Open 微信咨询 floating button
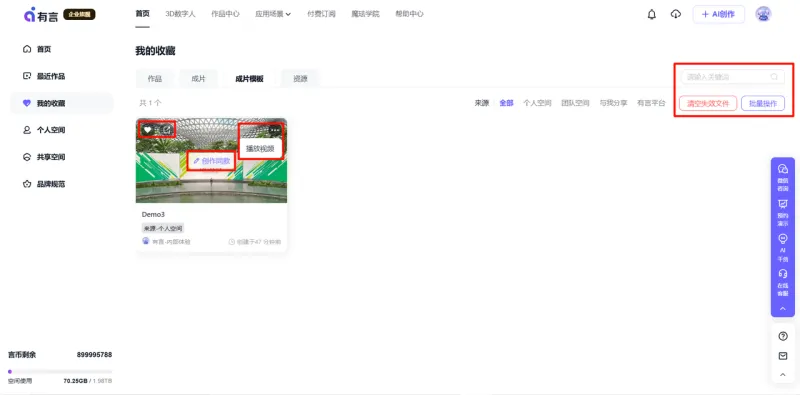The height and width of the screenshot is (395, 800). [x=783, y=177]
